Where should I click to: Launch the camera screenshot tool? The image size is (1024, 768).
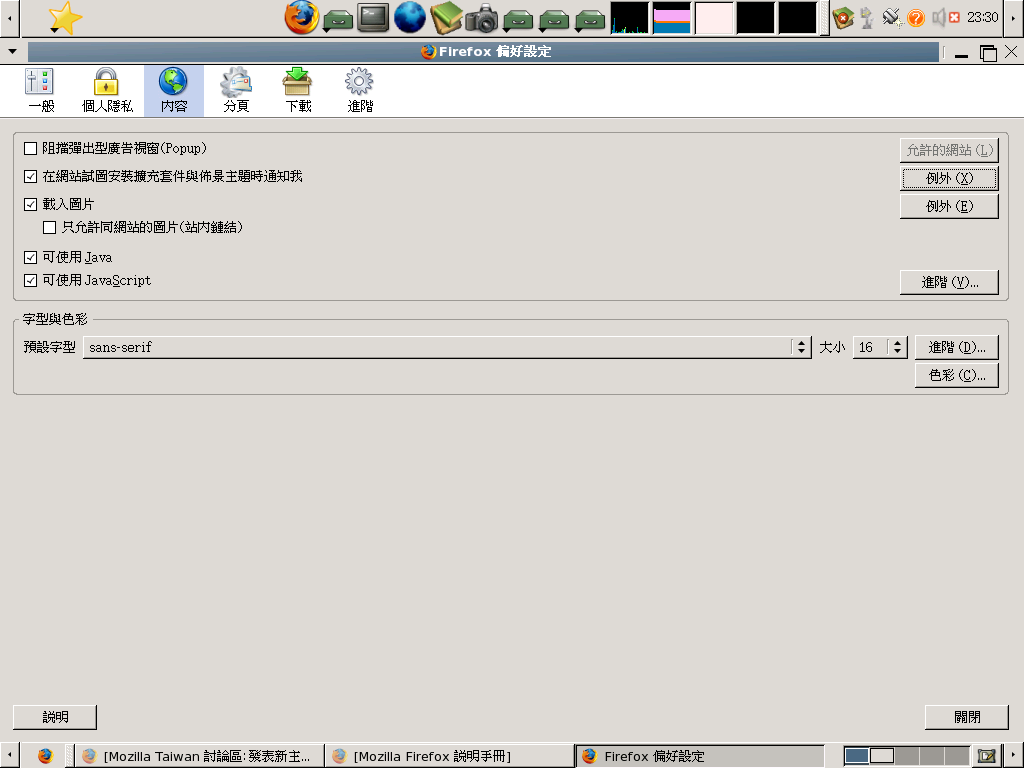coord(482,18)
